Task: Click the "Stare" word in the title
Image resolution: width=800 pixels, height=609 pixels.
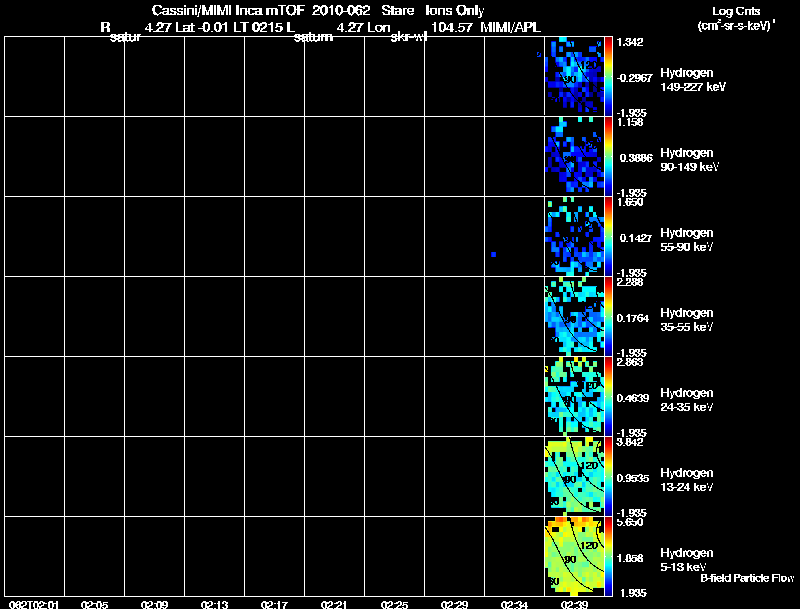Action: click(x=398, y=10)
